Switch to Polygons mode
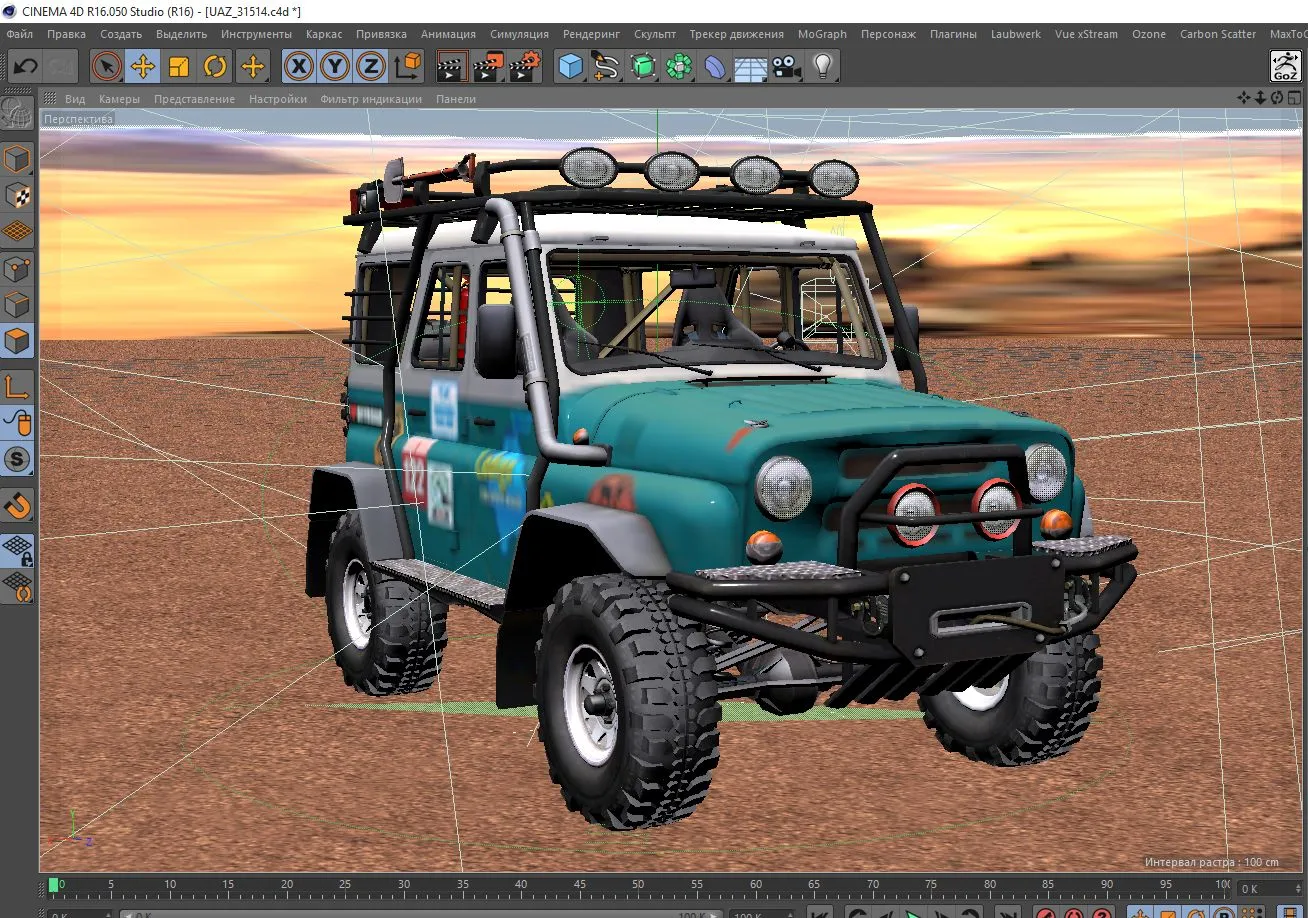The height and width of the screenshot is (918, 1308). point(18,341)
